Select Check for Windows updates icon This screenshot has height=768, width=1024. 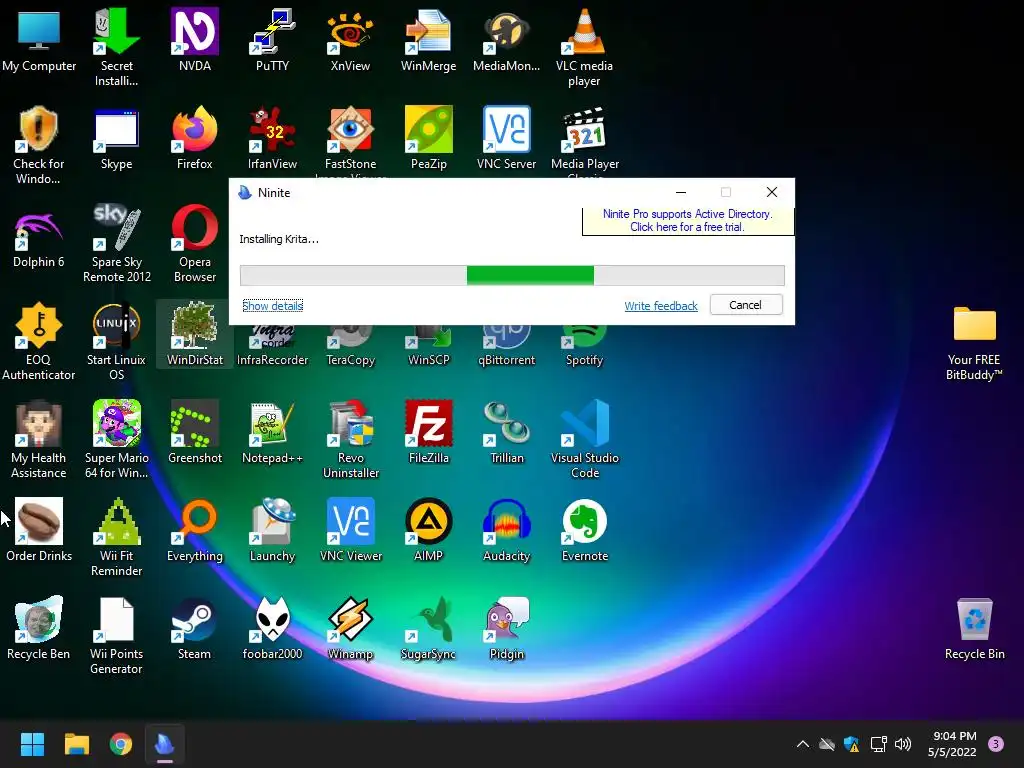point(39,146)
